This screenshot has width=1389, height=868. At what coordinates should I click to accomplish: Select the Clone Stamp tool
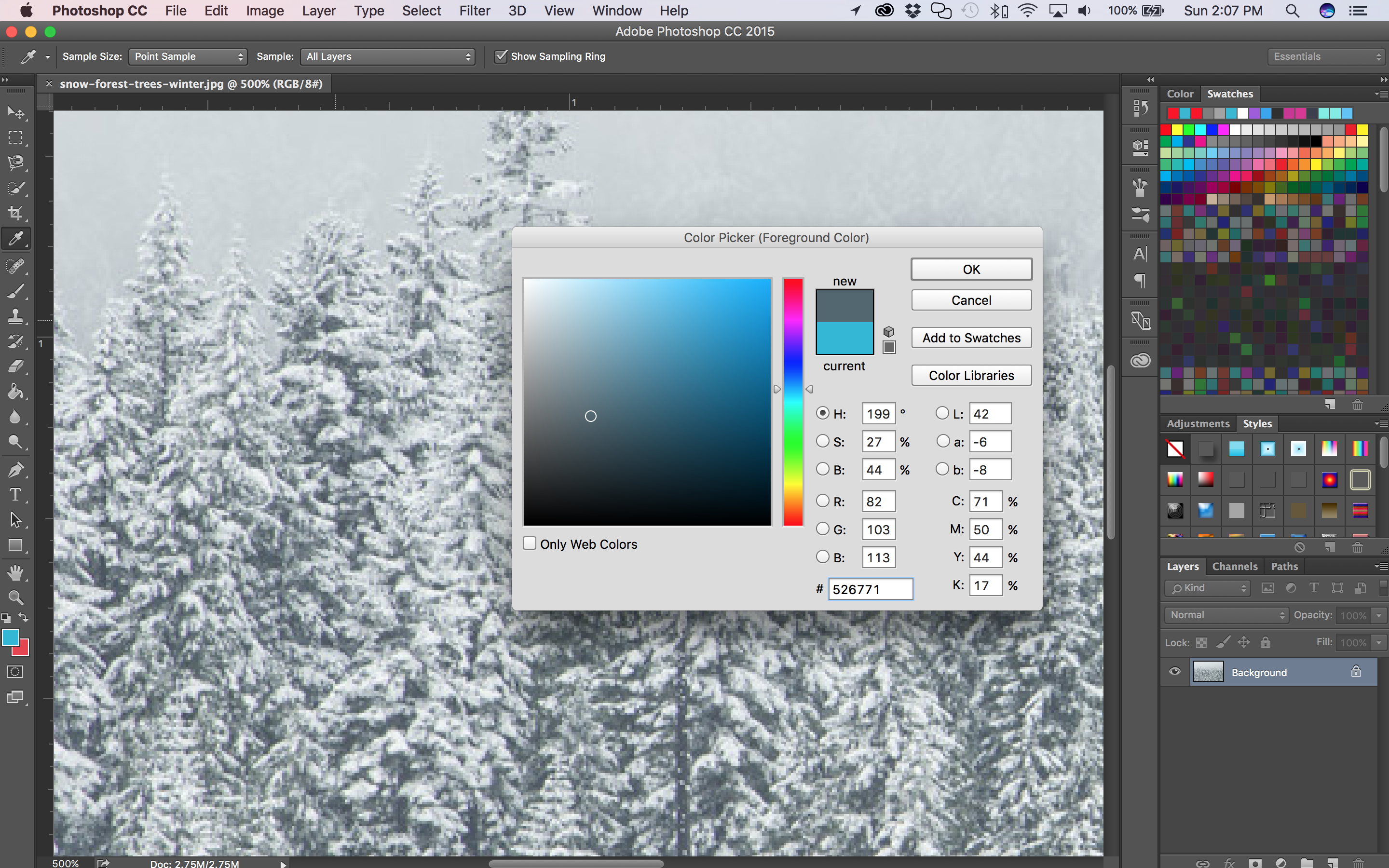point(15,315)
